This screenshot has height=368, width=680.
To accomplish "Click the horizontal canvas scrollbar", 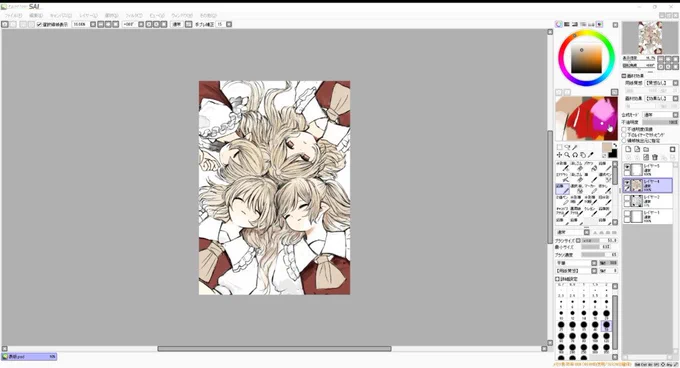I will pyautogui.click(x=274, y=348).
